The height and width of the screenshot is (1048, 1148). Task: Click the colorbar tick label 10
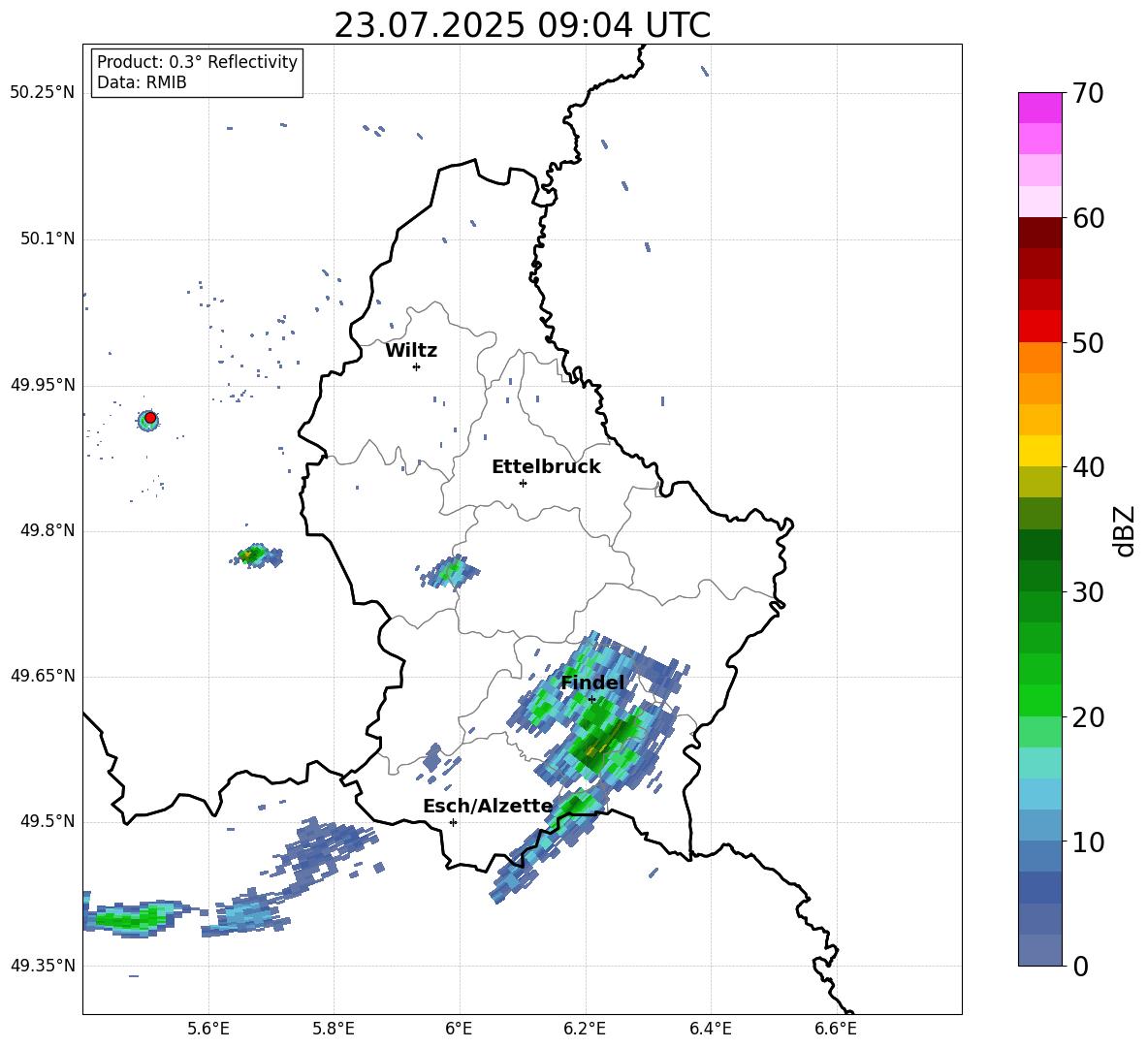point(1088,842)
